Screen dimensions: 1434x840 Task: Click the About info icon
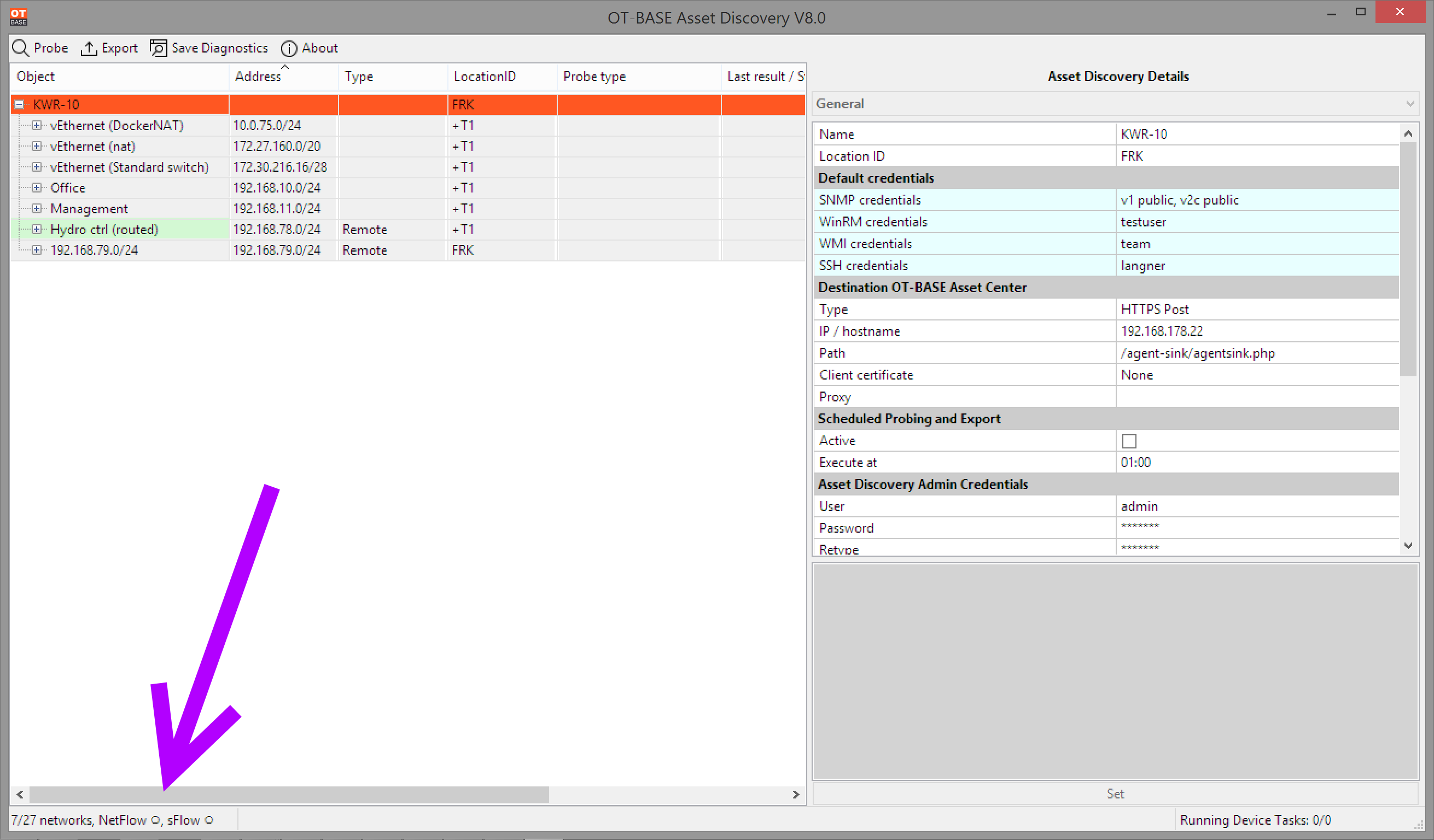pos(289,48)
